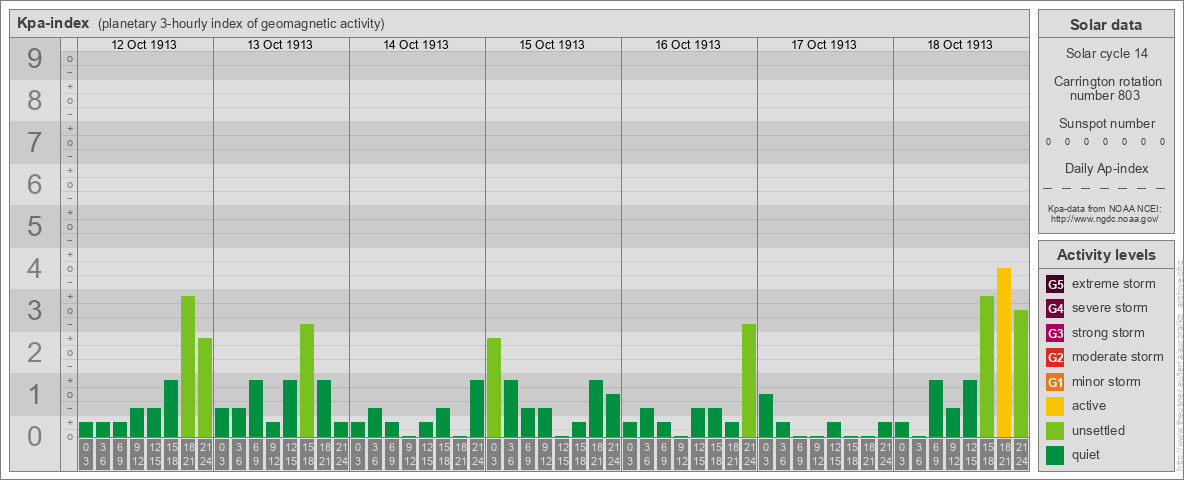The image size is (1184, 480).
Task: Click the 13 Oct 1913 date header
Action: click(280, 45)
